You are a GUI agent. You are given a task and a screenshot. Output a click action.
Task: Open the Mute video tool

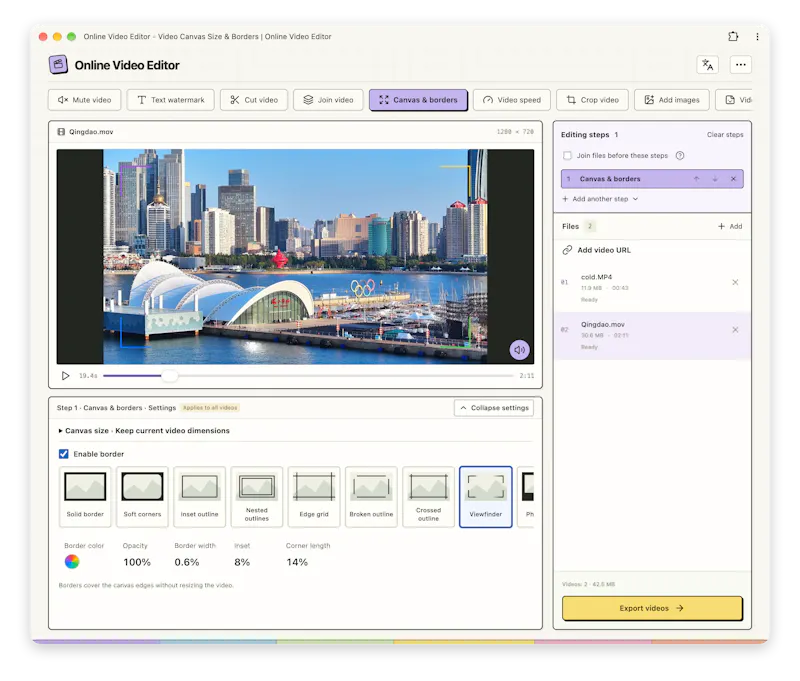pos(84,100)
